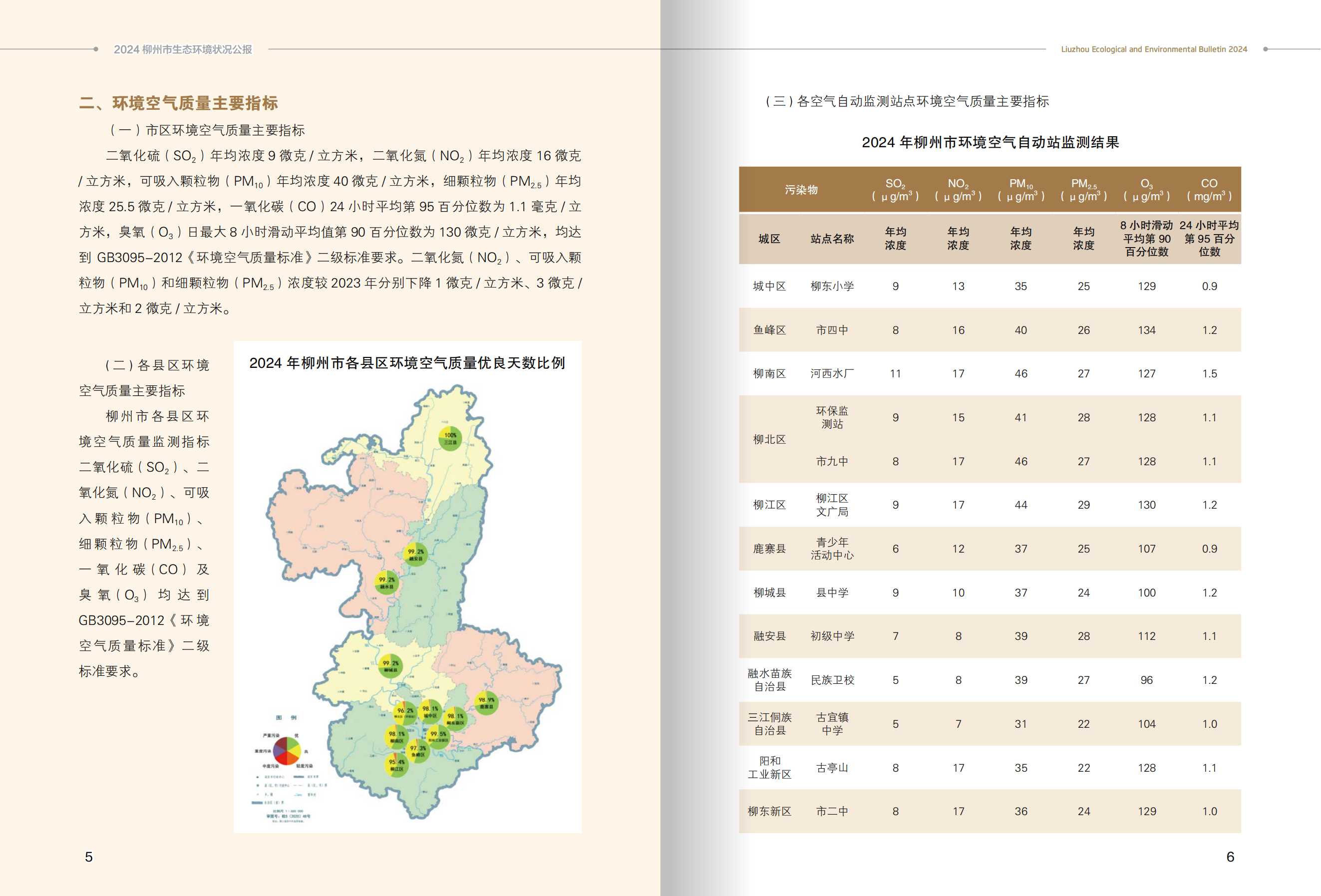This screenshot has height=896, width=1321.
Task: Click the 24 小时平均第 95 百分位数 subheader
Action: 1209,239
